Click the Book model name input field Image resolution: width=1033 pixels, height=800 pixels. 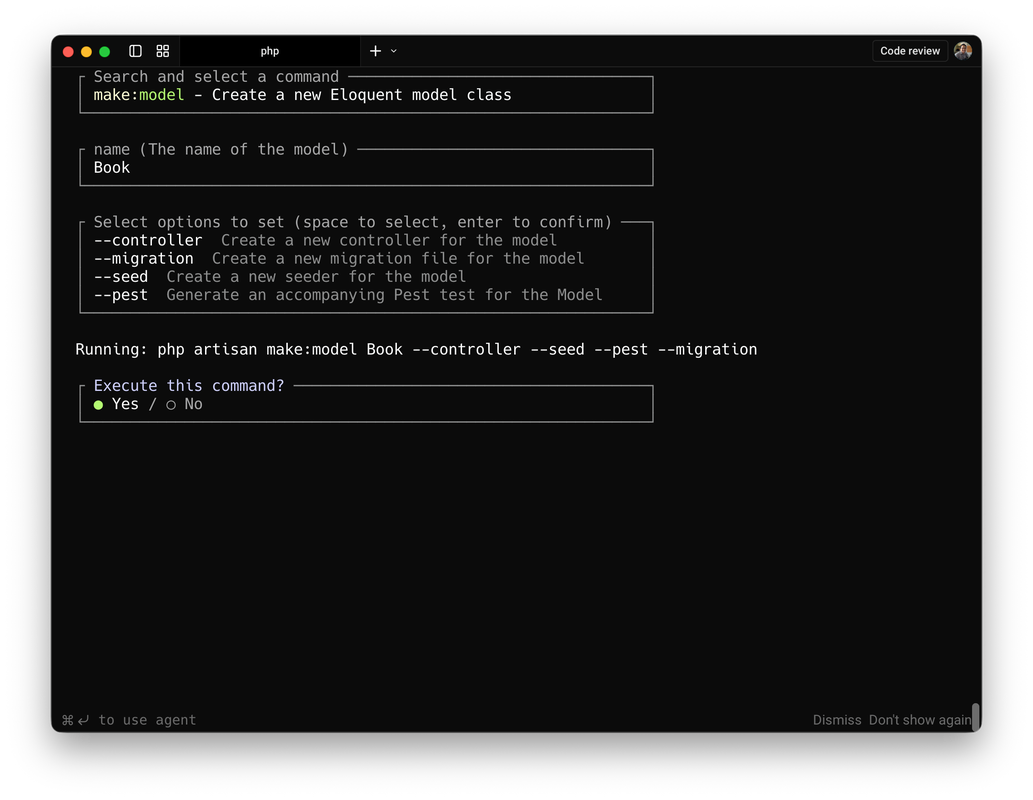[x=366, y=167]
